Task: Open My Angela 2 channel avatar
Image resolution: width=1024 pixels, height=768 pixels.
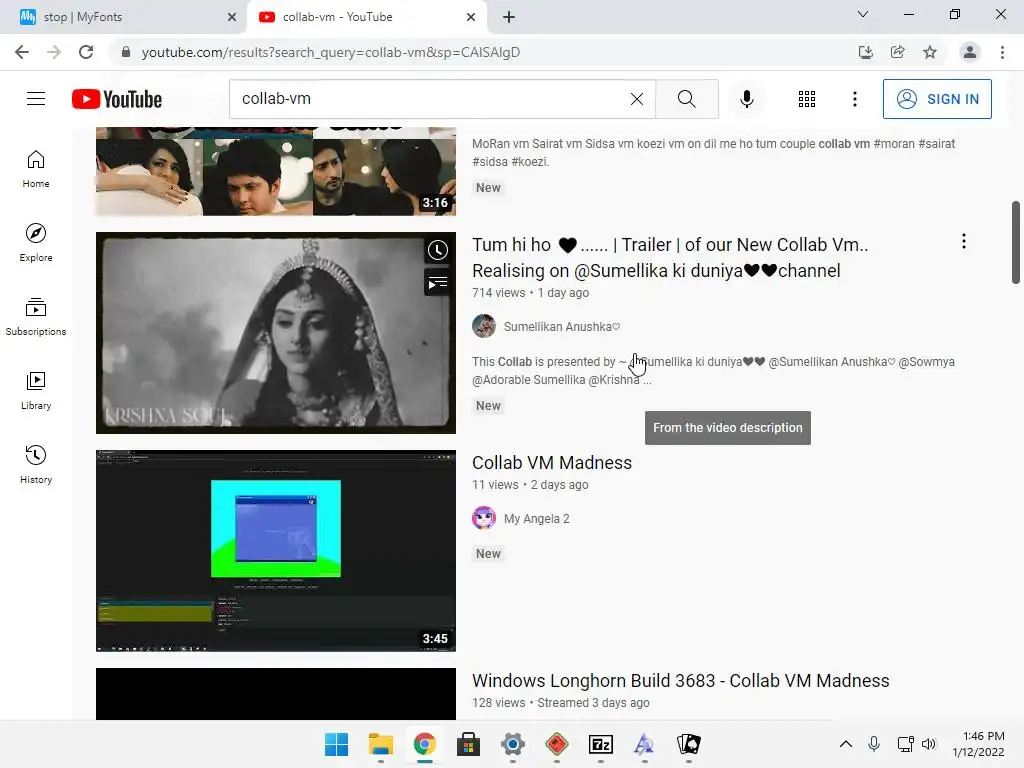Action: [484, 518]
